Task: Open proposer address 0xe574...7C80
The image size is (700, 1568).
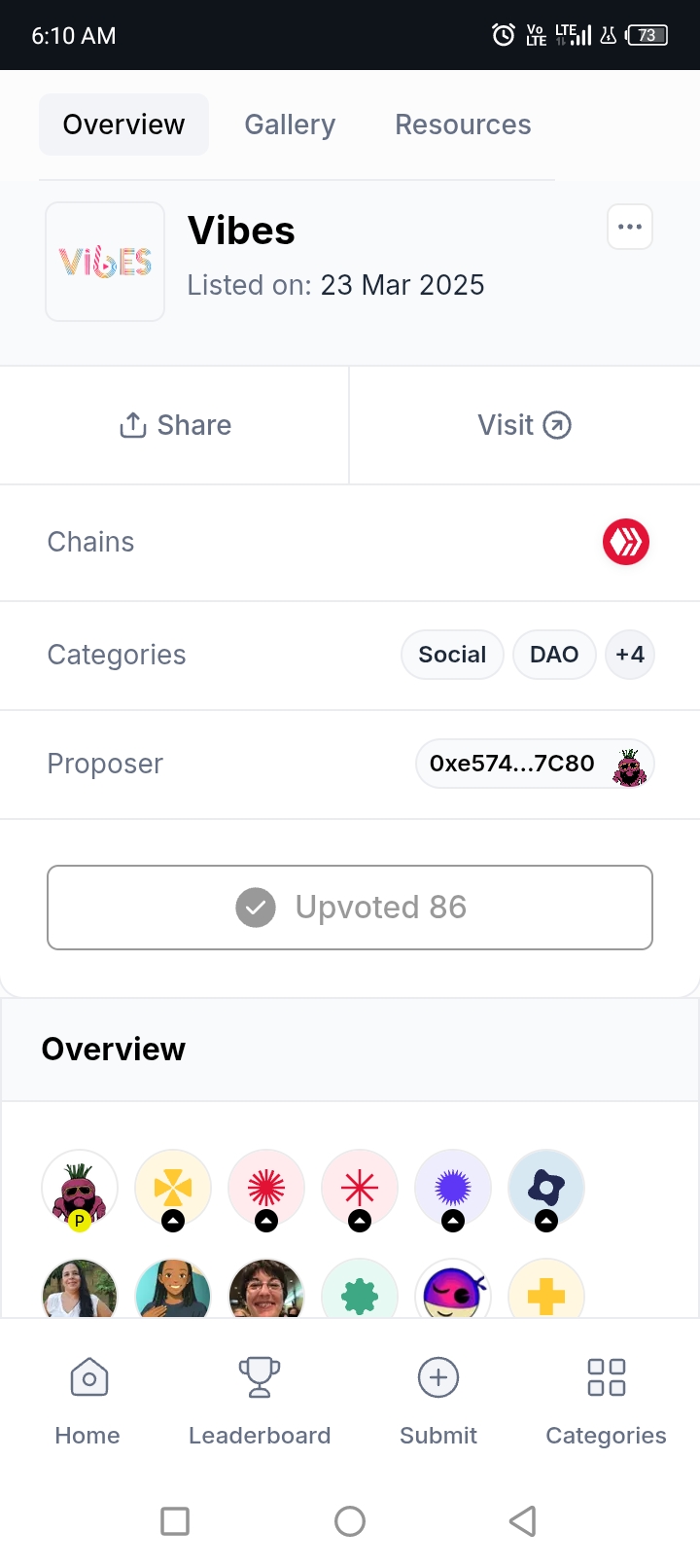Action: [535, 764]
